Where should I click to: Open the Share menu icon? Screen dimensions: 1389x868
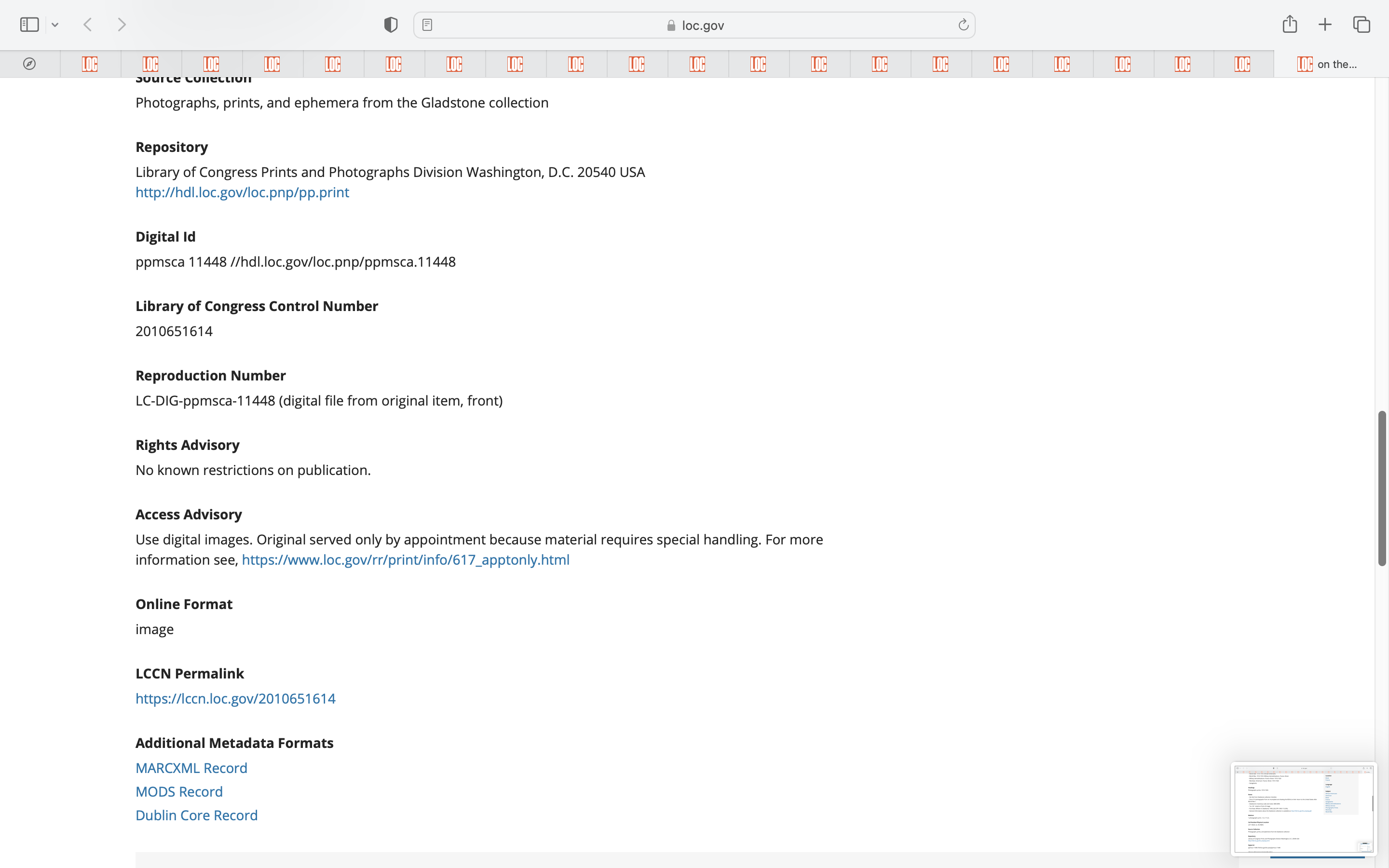(x=1290, y=24)
